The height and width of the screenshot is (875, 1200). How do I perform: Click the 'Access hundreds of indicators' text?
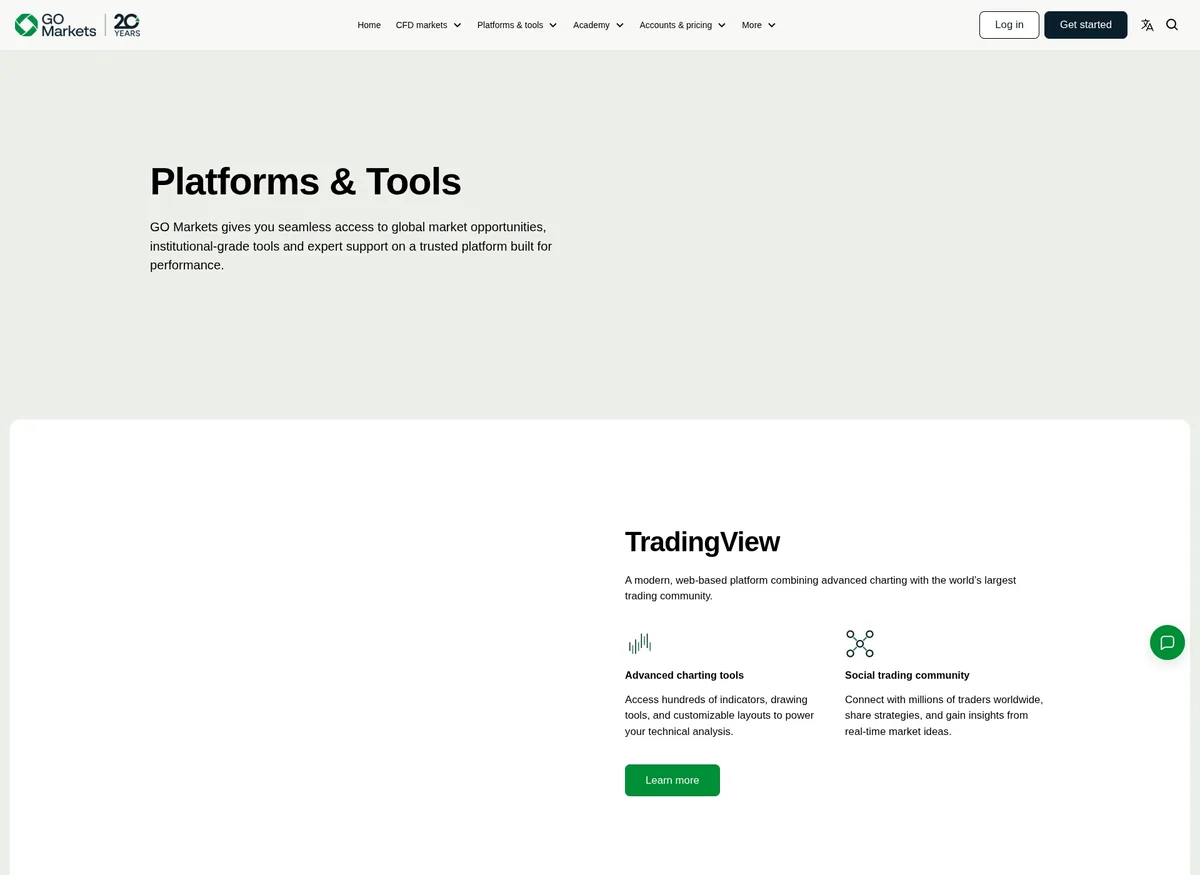tap(720, 715)
